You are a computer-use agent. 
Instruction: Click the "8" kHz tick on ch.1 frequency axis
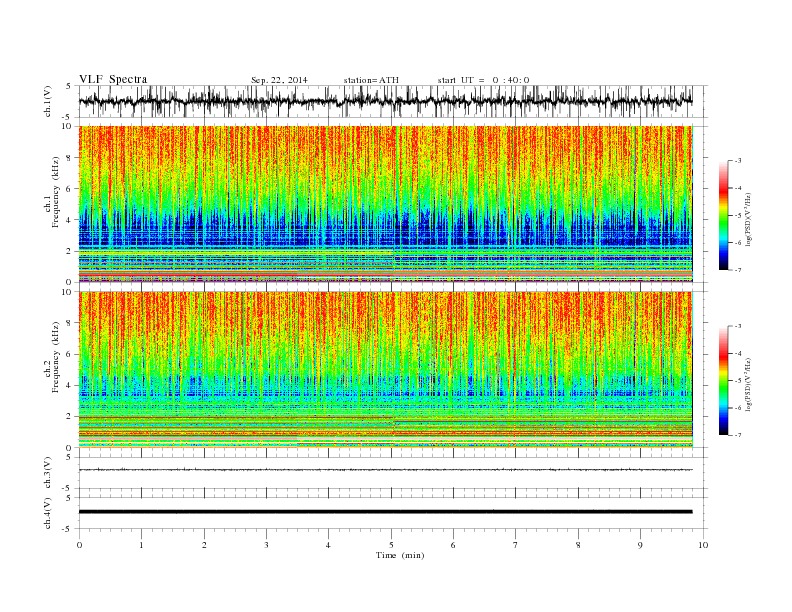click(x=70, y=158)
